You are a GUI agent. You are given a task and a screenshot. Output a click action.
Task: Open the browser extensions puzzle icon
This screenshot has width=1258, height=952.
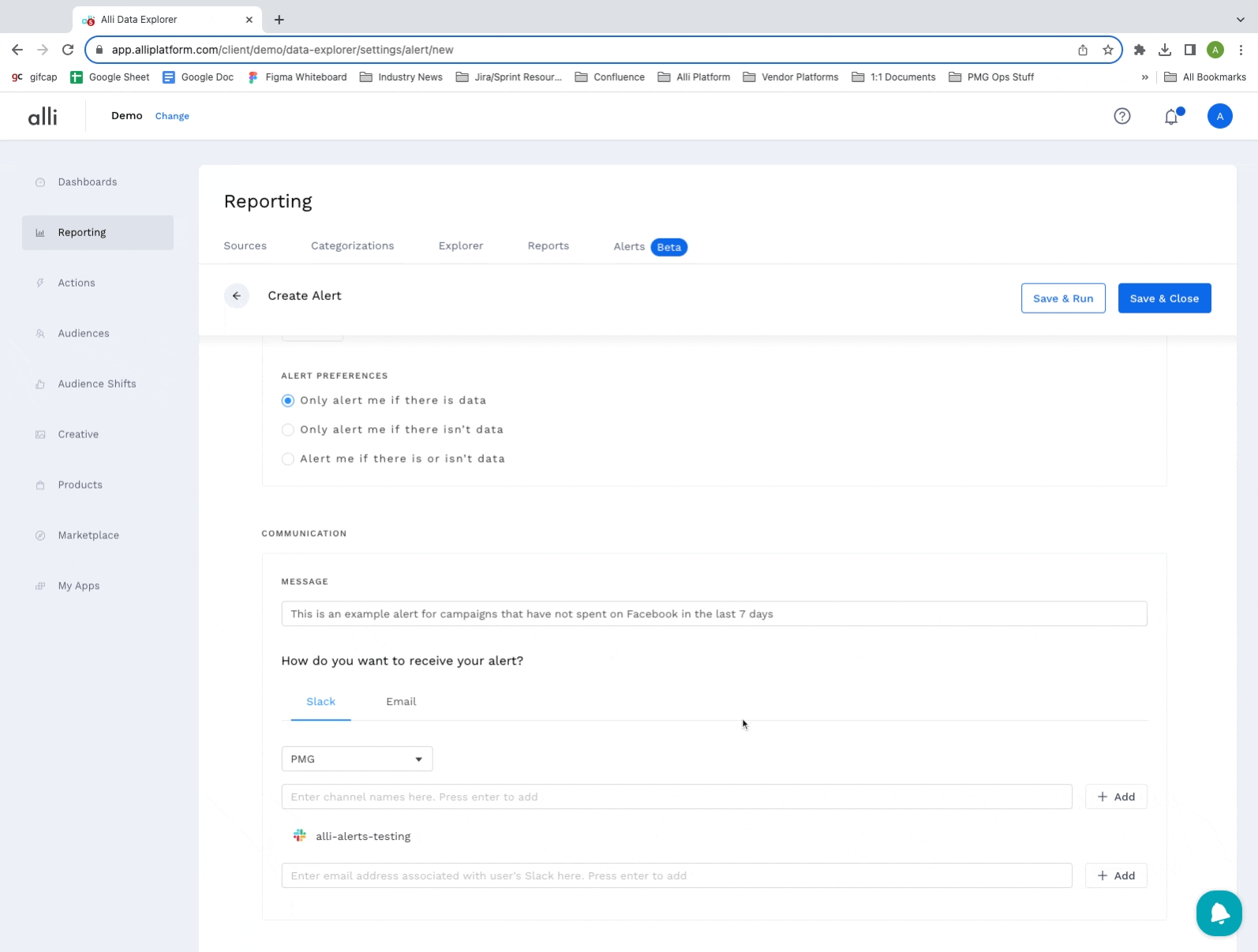[1139, 50]
